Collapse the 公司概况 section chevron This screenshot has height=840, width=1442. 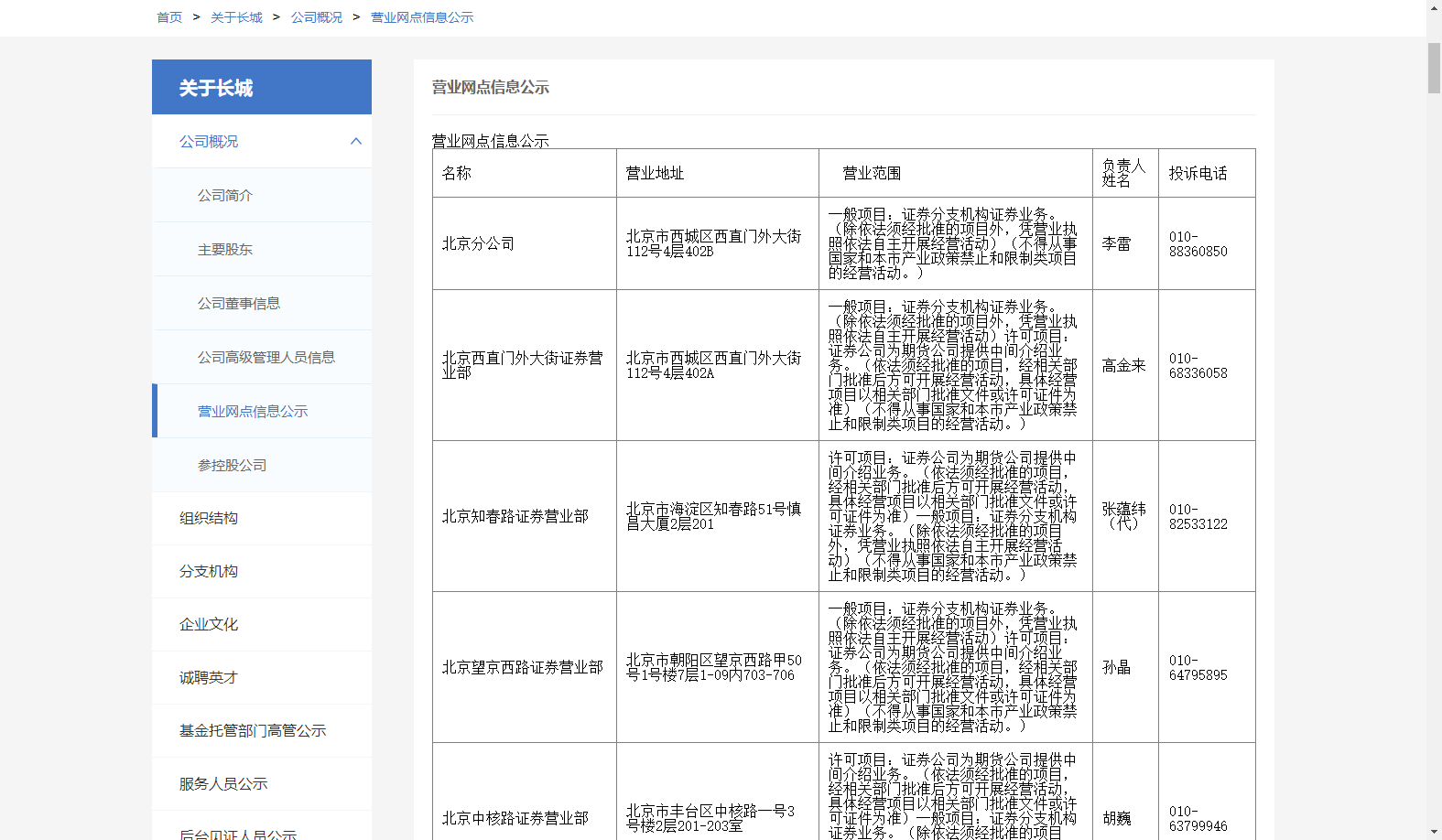coord(356,142)
